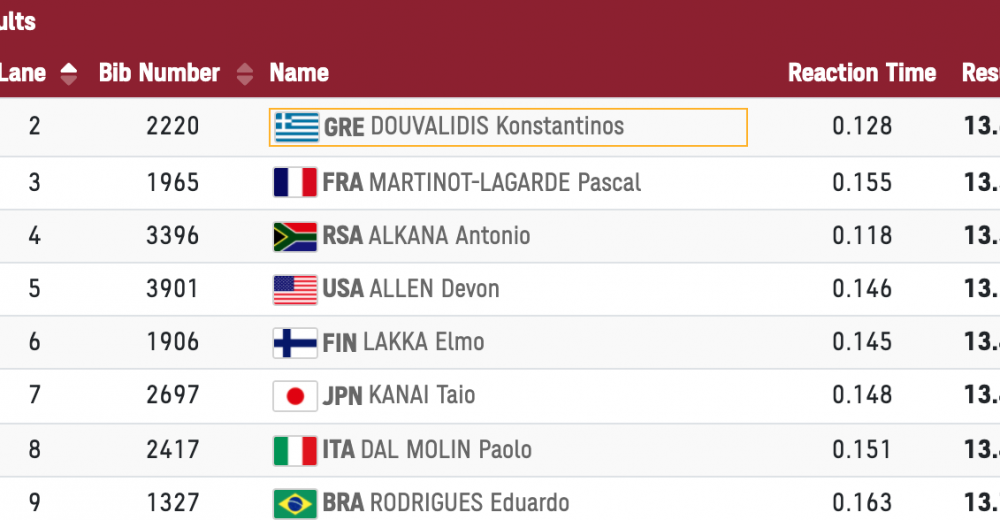1000x520 pixels.
Task: Click the USA flag icon
Action: click(295, 289)
